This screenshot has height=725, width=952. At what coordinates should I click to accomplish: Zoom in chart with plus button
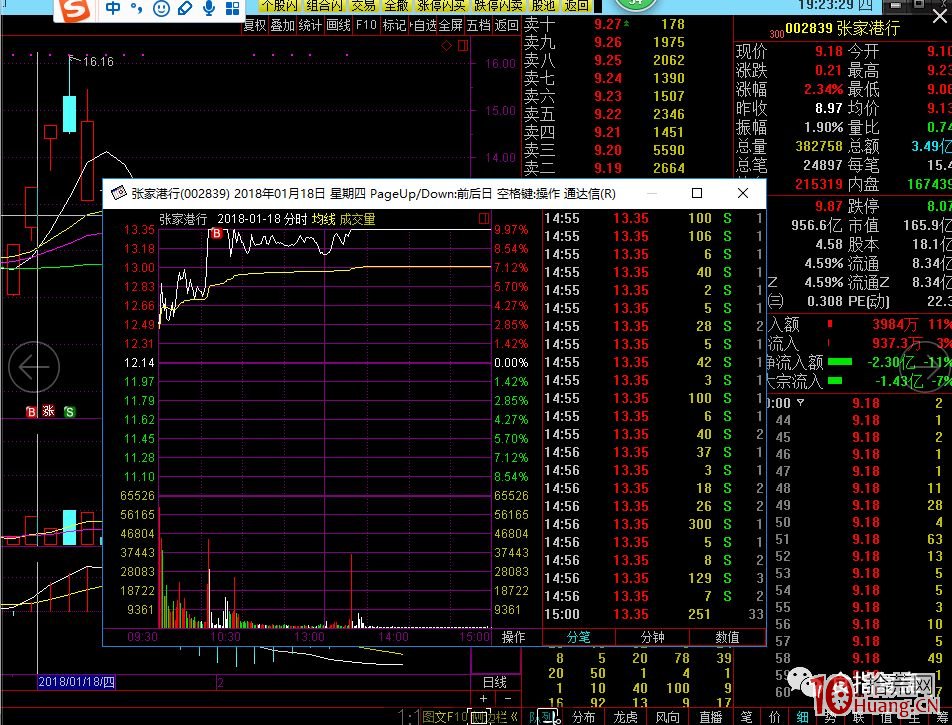tap(483, 698)
